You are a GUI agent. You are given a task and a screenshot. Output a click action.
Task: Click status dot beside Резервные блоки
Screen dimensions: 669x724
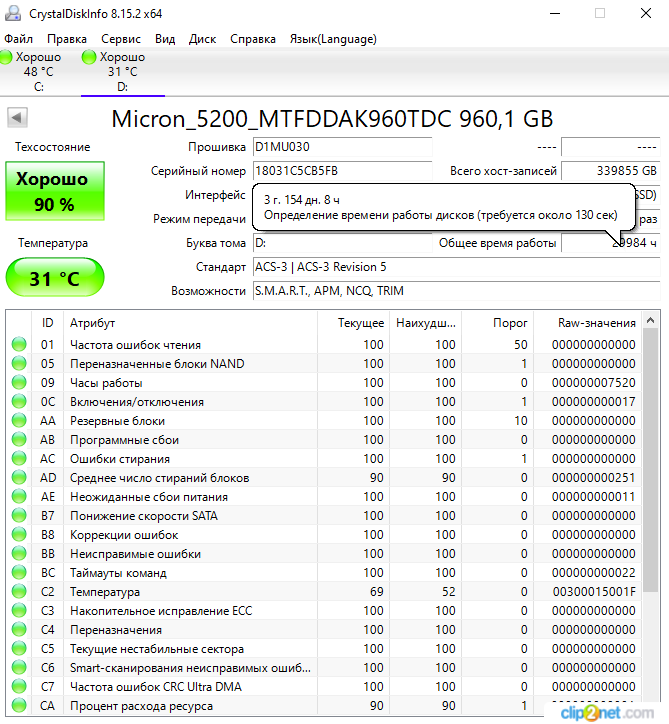[x=19, y=421]
